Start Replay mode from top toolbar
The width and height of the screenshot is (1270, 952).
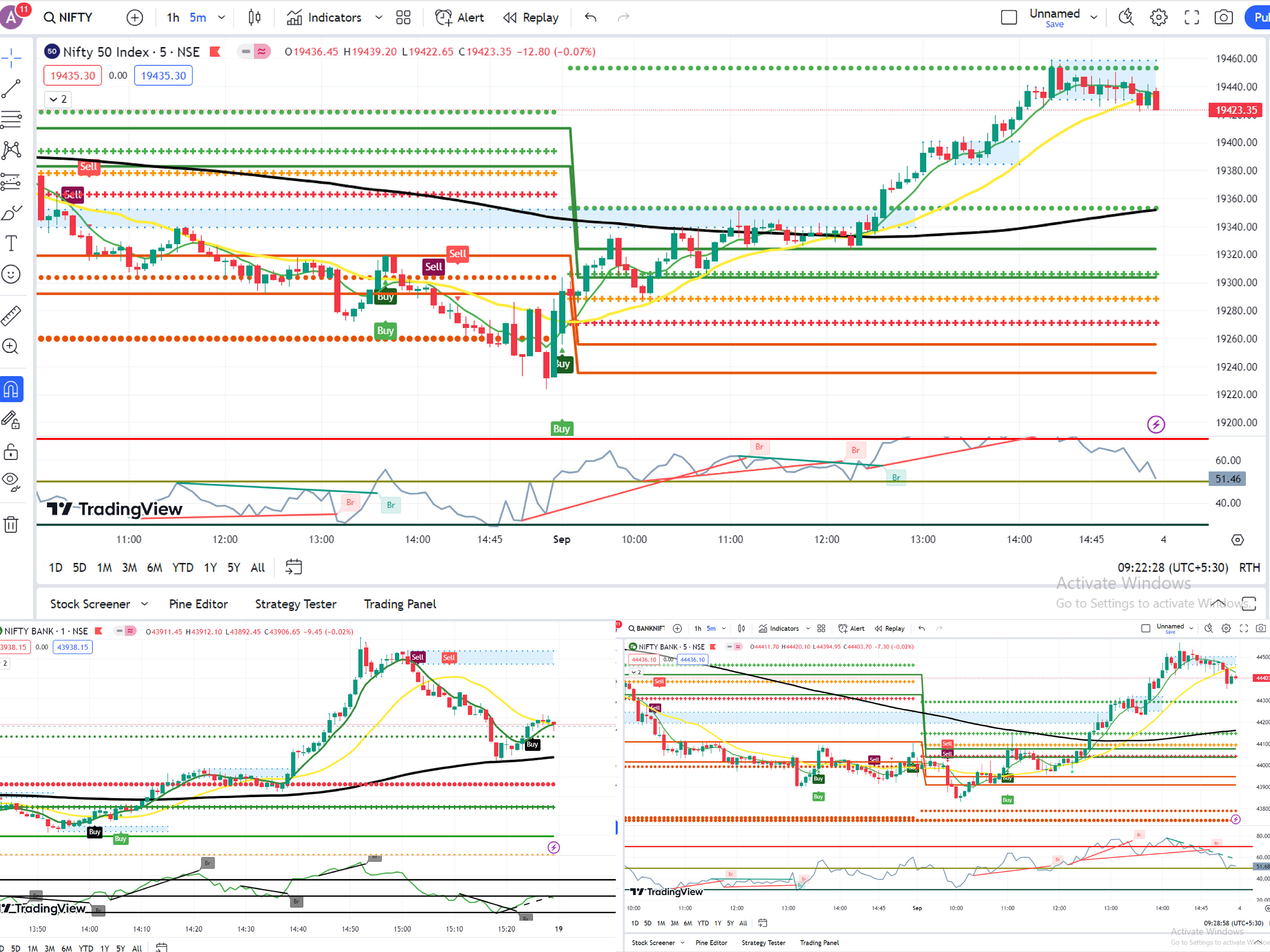coord(530,17)
